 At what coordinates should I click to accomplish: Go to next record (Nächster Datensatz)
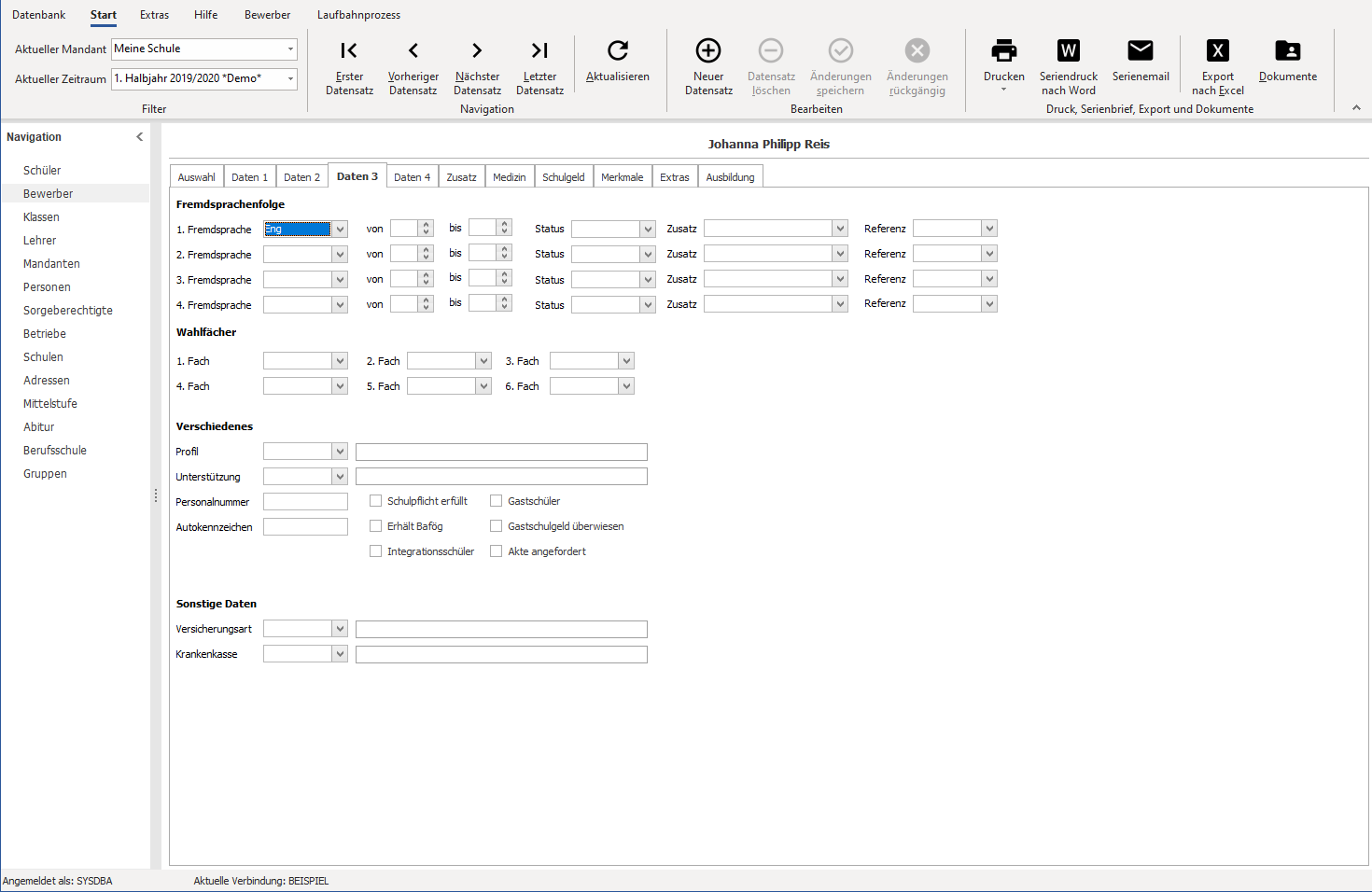pos(477,67)
